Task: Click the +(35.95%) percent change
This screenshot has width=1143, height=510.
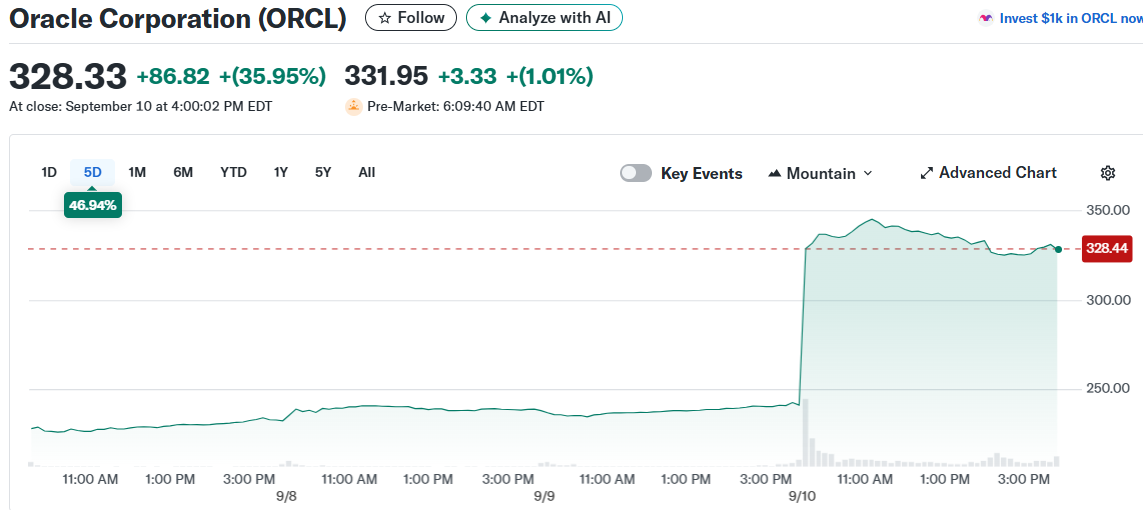Action: 273,76
